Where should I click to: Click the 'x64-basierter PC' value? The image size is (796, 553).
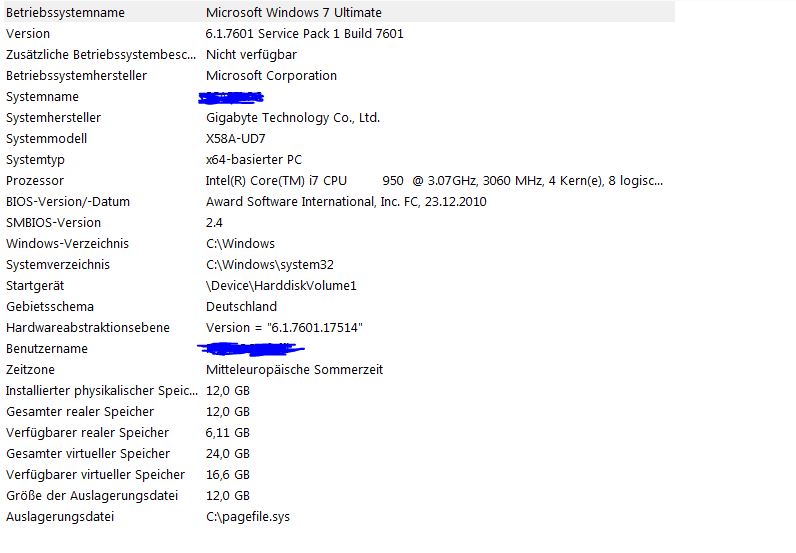(x=254, y=160)
